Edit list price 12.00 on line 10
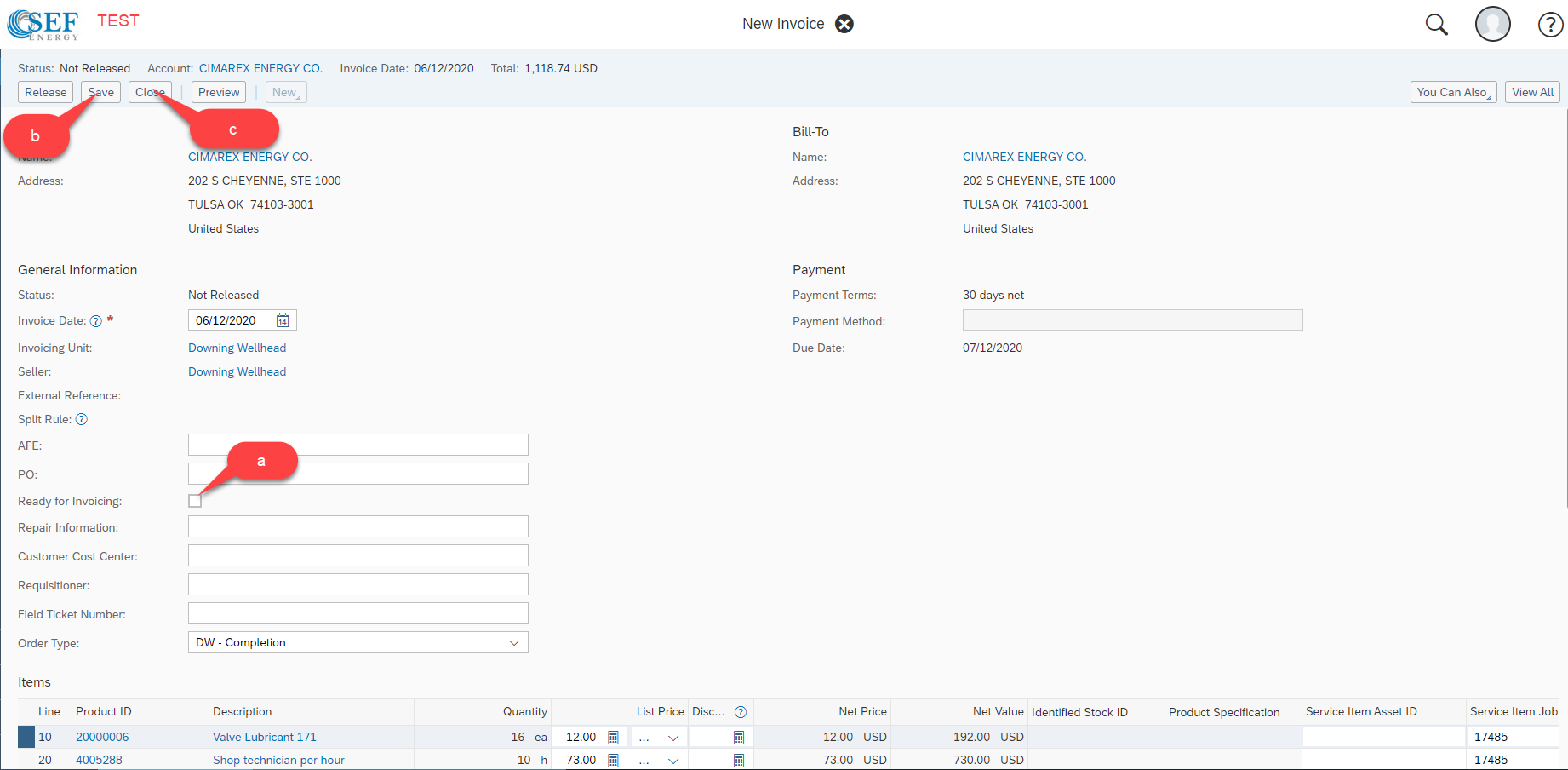The width and height of the screenshot is (1568, 770). click(579, 737)
